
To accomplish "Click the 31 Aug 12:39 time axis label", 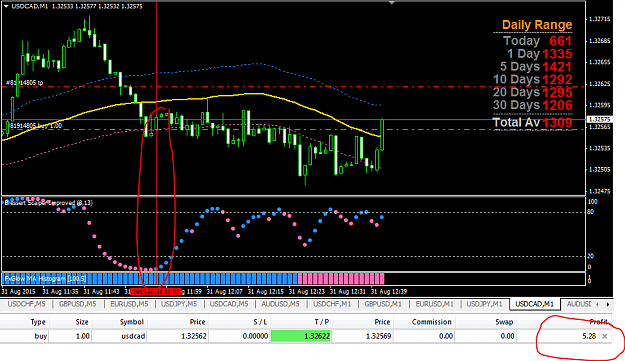I will tap(389, 292).
